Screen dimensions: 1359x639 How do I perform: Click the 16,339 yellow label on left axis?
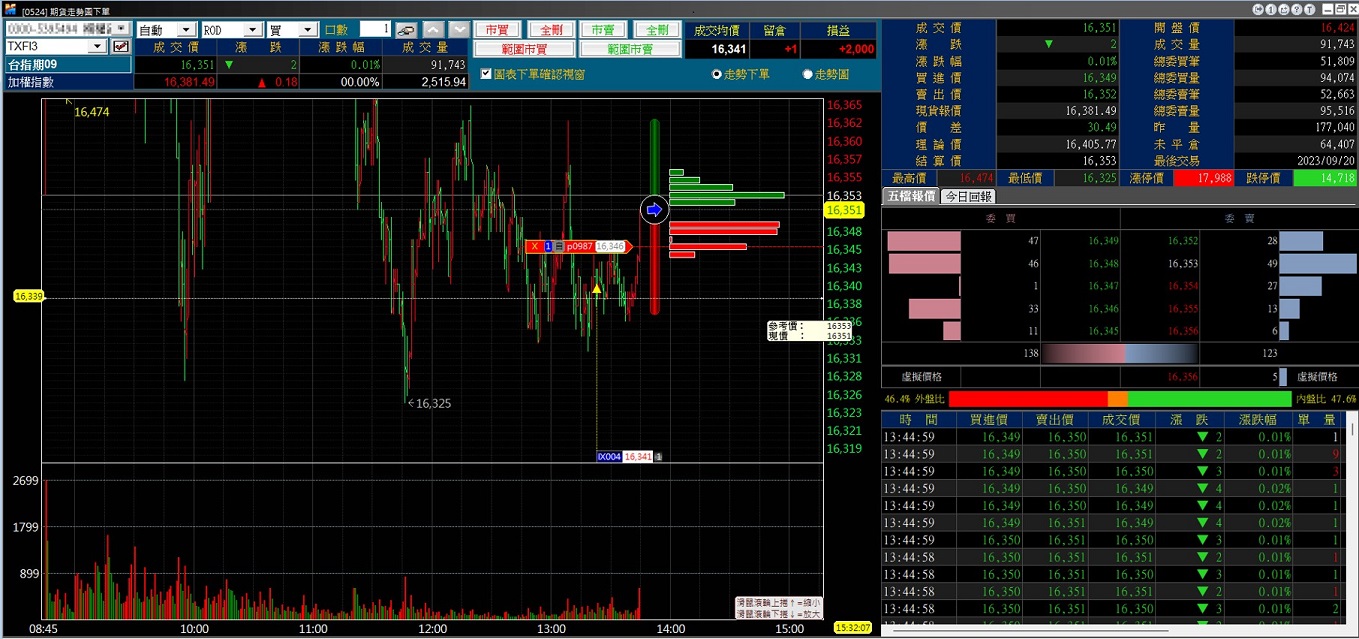click(x=27, y=296)
